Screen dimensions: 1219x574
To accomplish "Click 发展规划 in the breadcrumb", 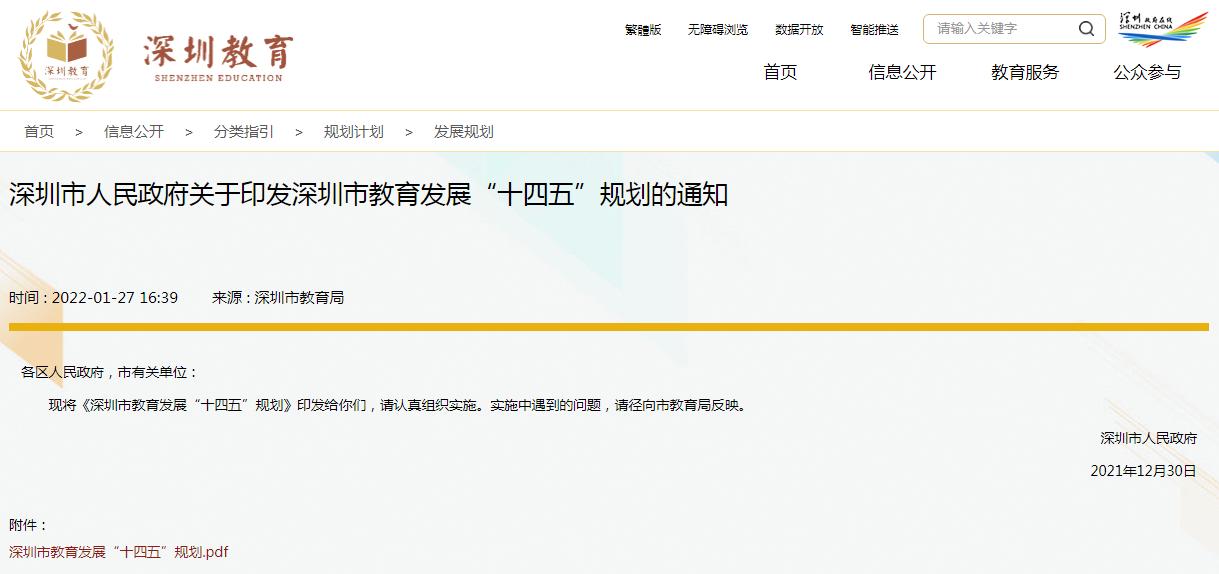I will click(464, 132).
